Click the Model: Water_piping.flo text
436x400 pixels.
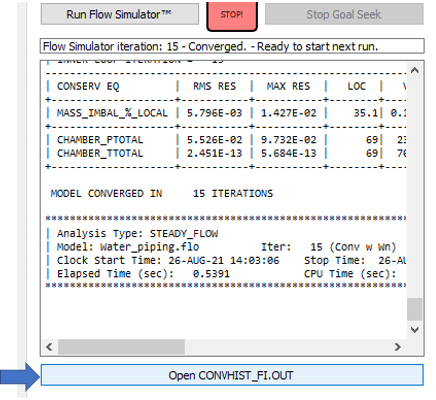click(128, 247)
